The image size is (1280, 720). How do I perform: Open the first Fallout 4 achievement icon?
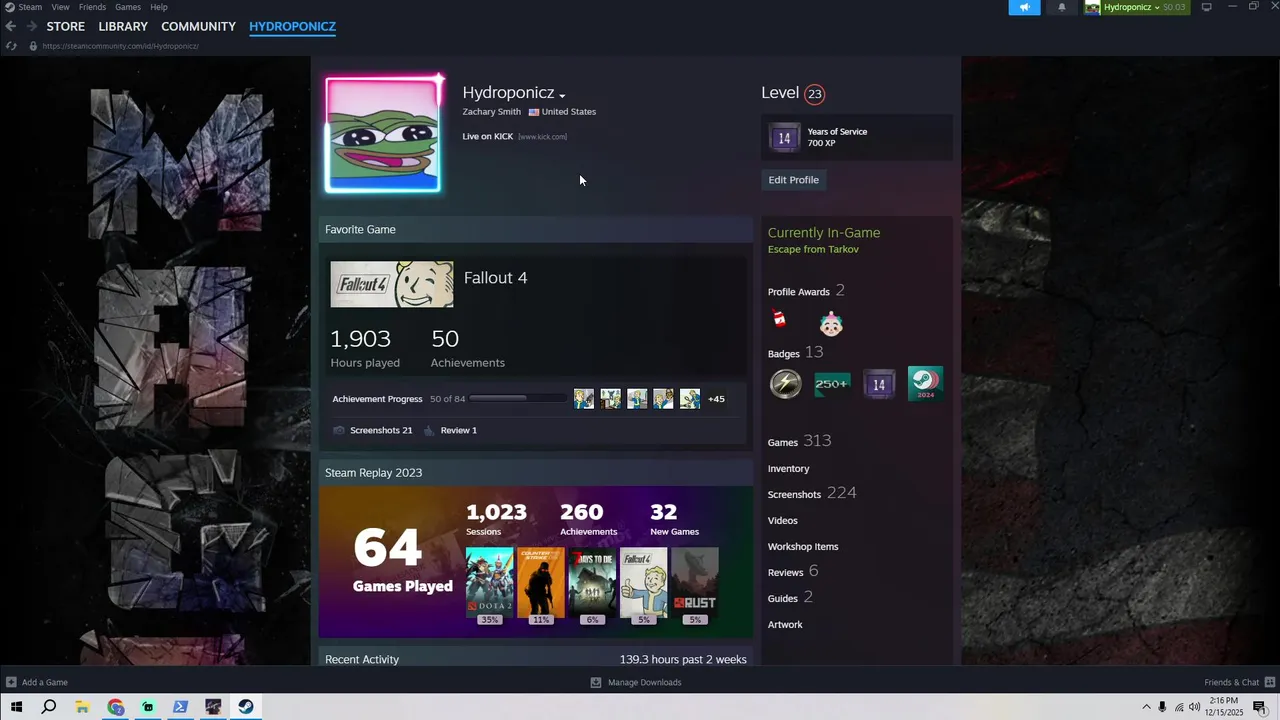pyautogui.click(x=584, y=399)
